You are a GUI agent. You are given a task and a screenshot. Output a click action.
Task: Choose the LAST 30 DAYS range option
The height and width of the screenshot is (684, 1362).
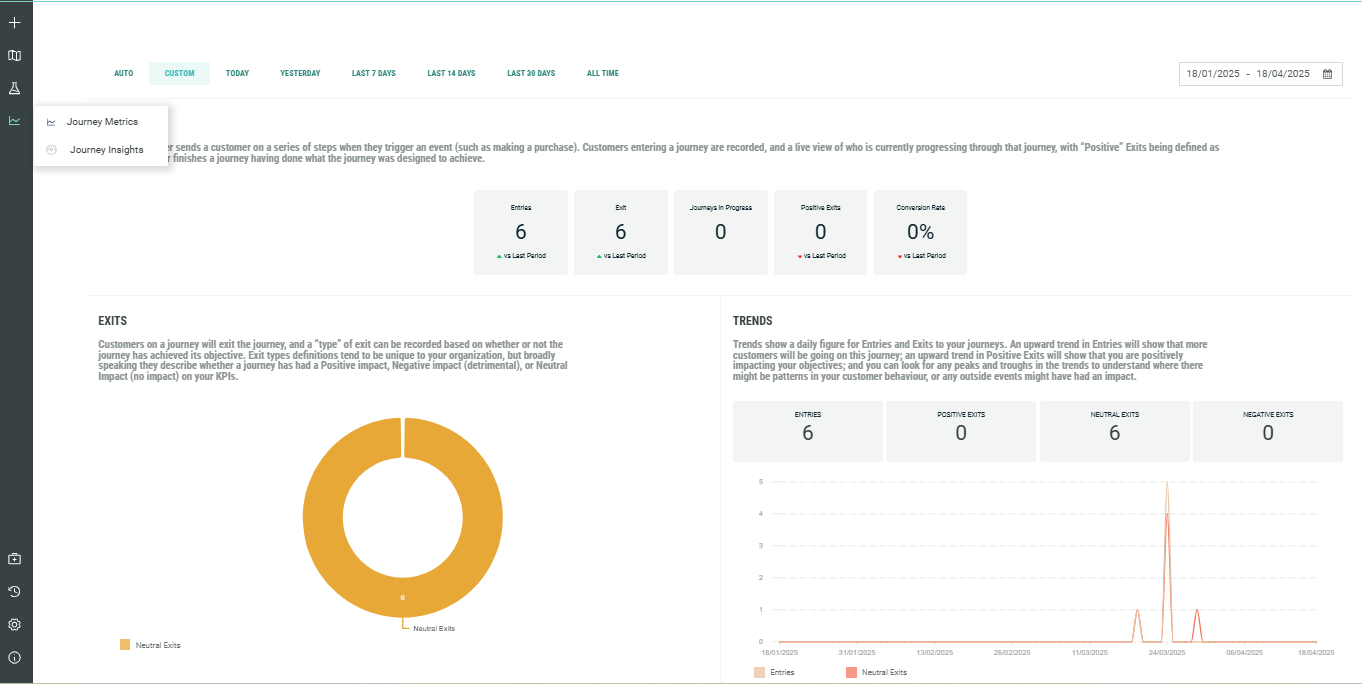(530, 74)
